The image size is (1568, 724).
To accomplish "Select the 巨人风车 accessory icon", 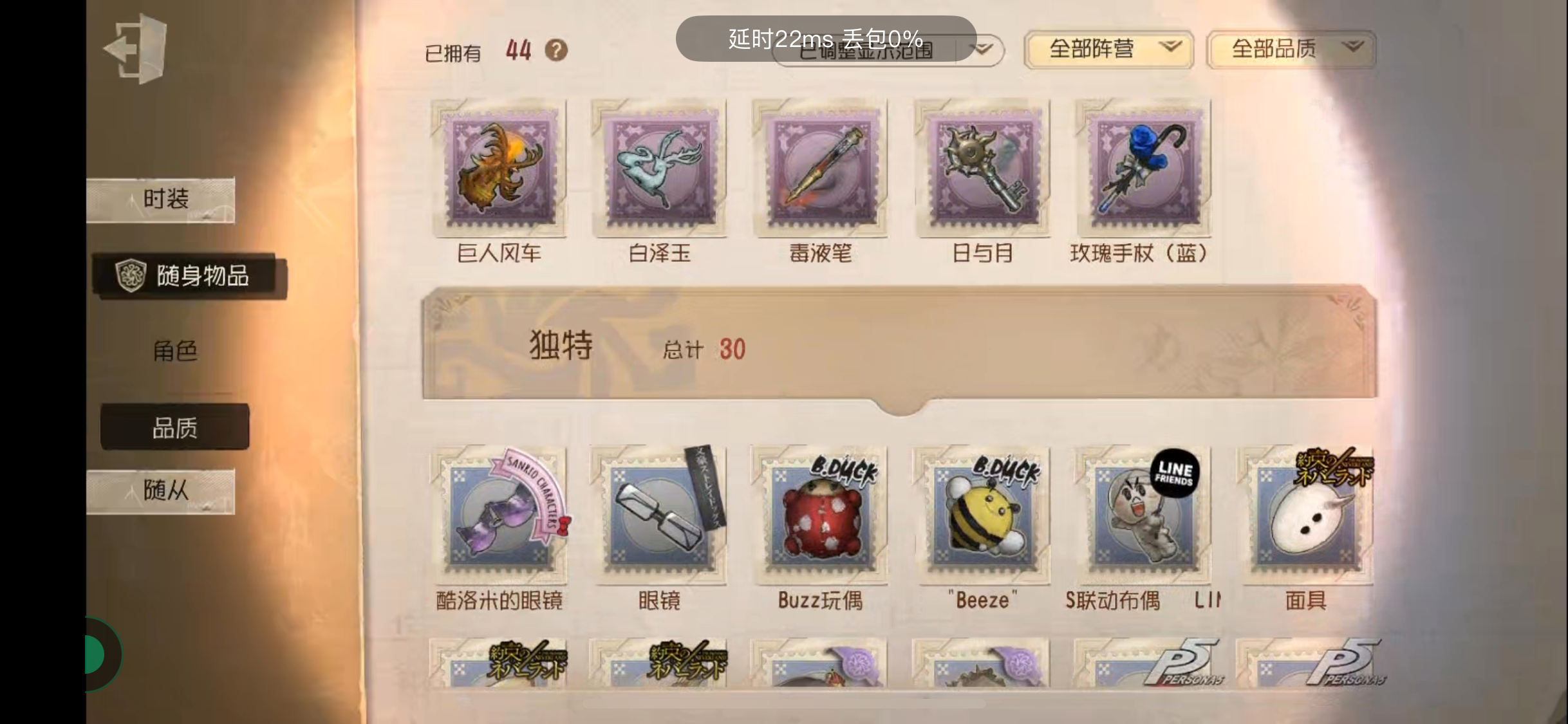I will tap(499, 167).
